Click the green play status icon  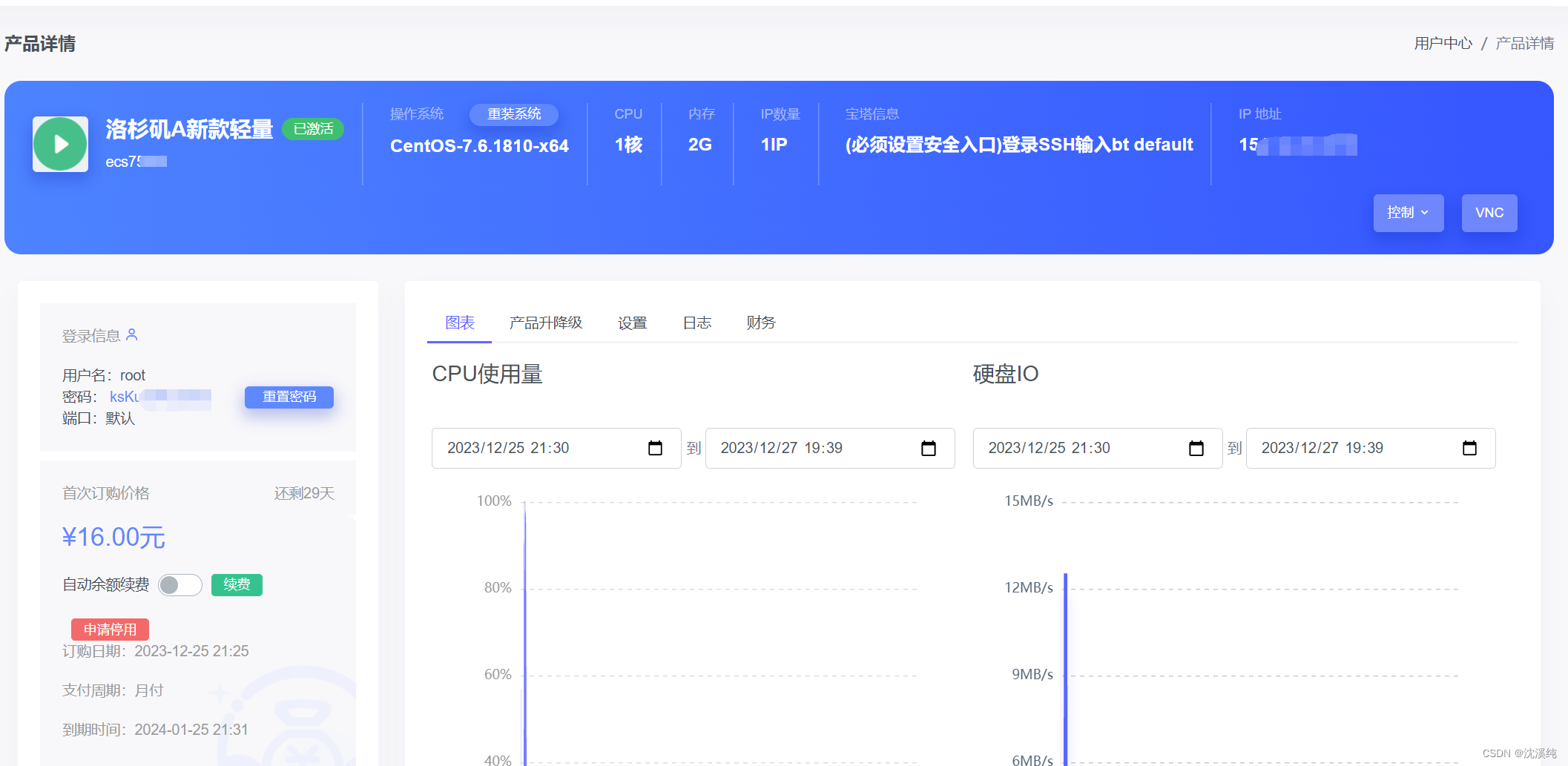click(60, 144)
